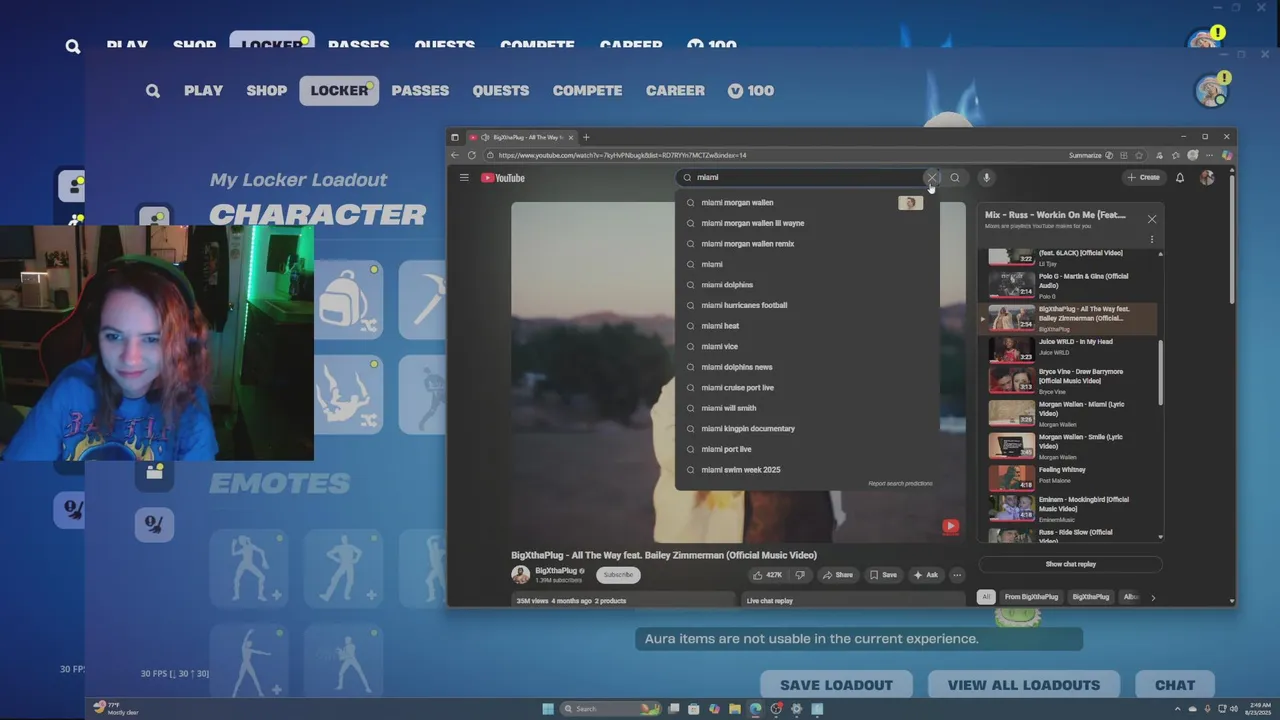
Task: Open Fortnite QUESTS tab in front window
Action: tap(501, 91)
